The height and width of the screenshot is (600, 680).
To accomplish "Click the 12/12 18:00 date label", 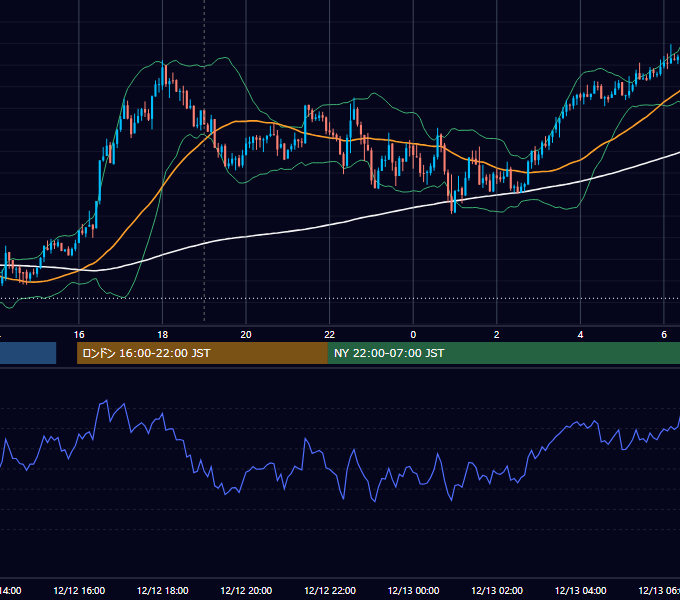I will tap(163, 590).
